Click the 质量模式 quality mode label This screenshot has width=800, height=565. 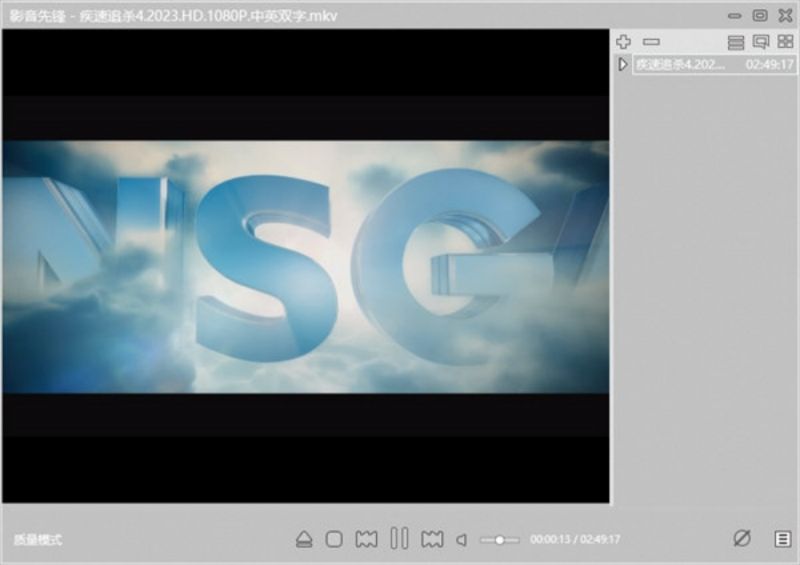(x=38, y=539)
